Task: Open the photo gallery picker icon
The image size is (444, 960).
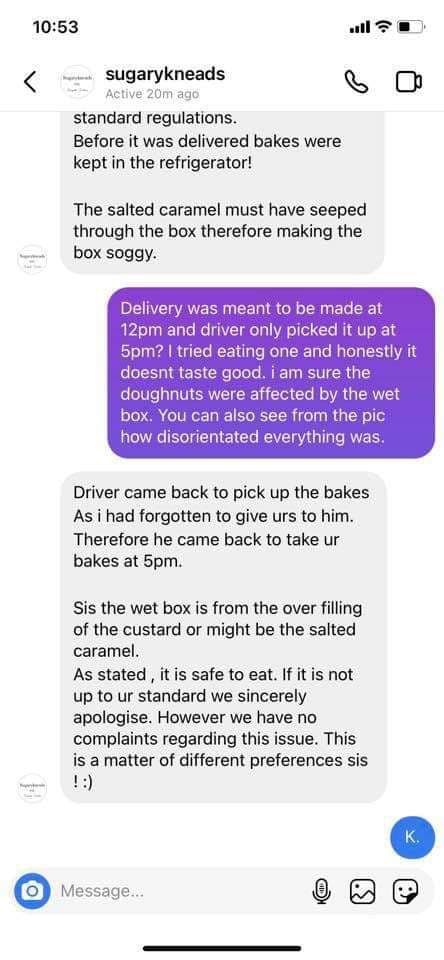Action: [361, 891]
